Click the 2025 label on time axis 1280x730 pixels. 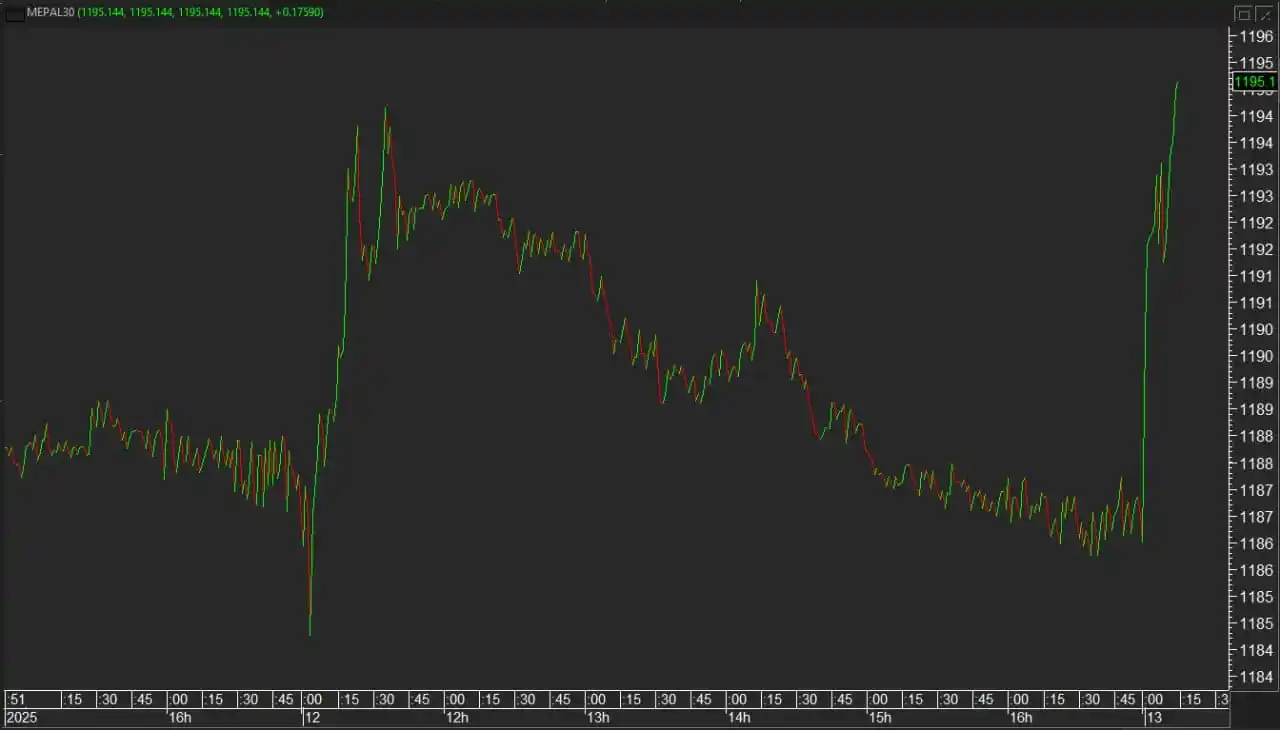pyautogui.click(x=21, y=718)
